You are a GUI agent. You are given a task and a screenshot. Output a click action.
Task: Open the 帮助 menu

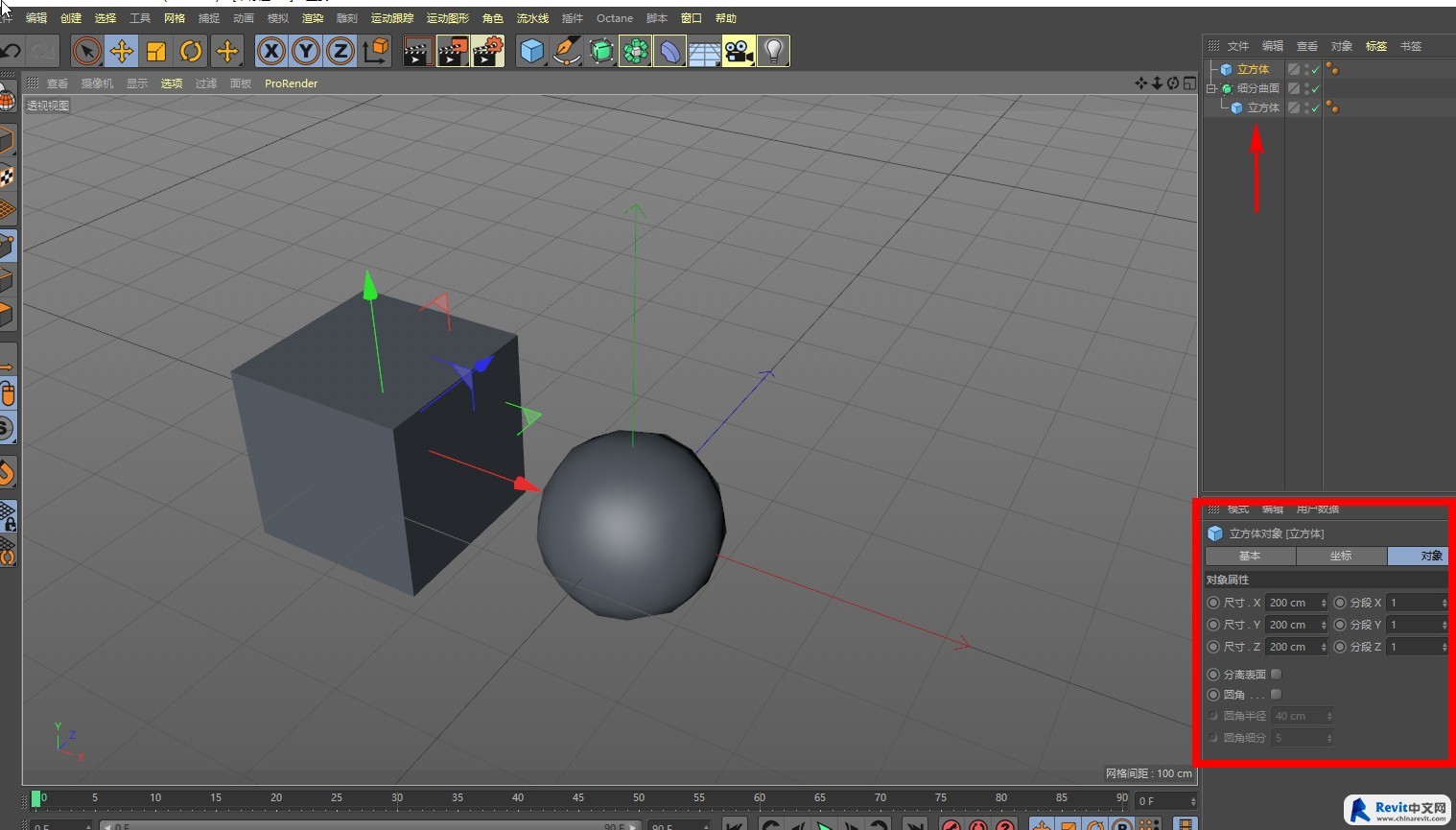click(726, 18)
